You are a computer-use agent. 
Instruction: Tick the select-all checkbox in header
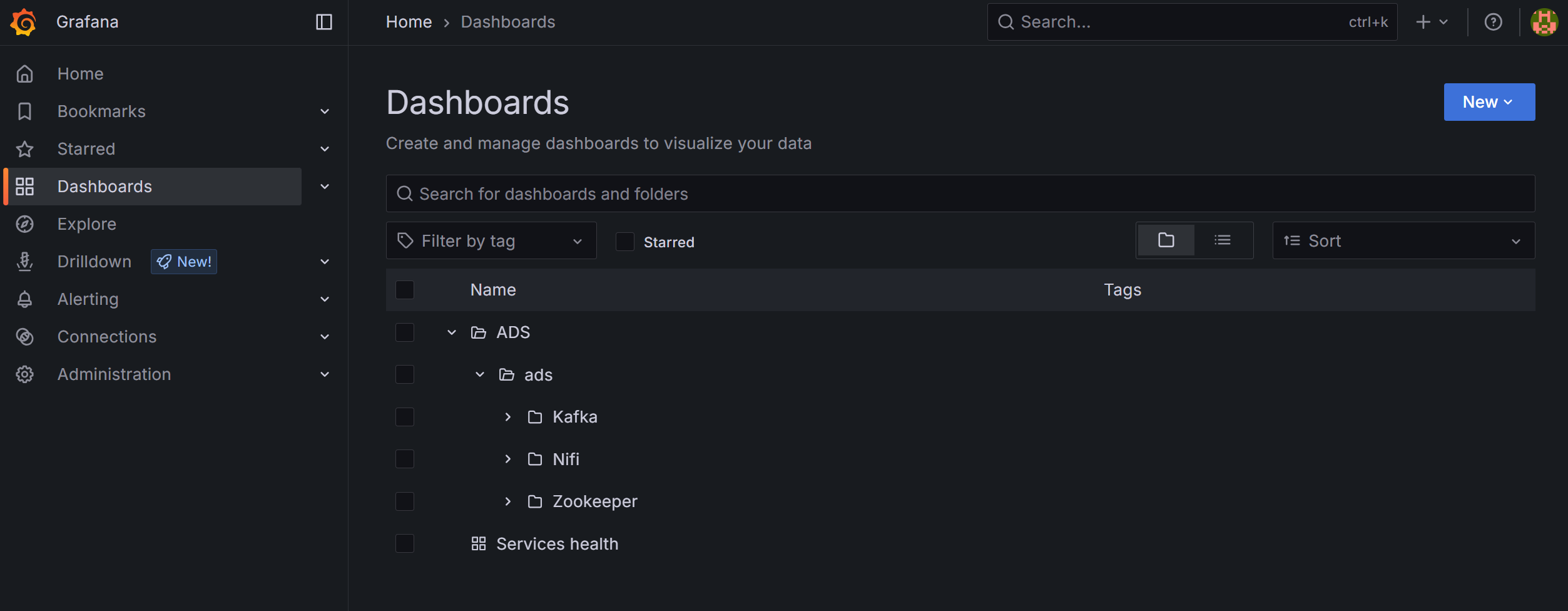point(405,290)
